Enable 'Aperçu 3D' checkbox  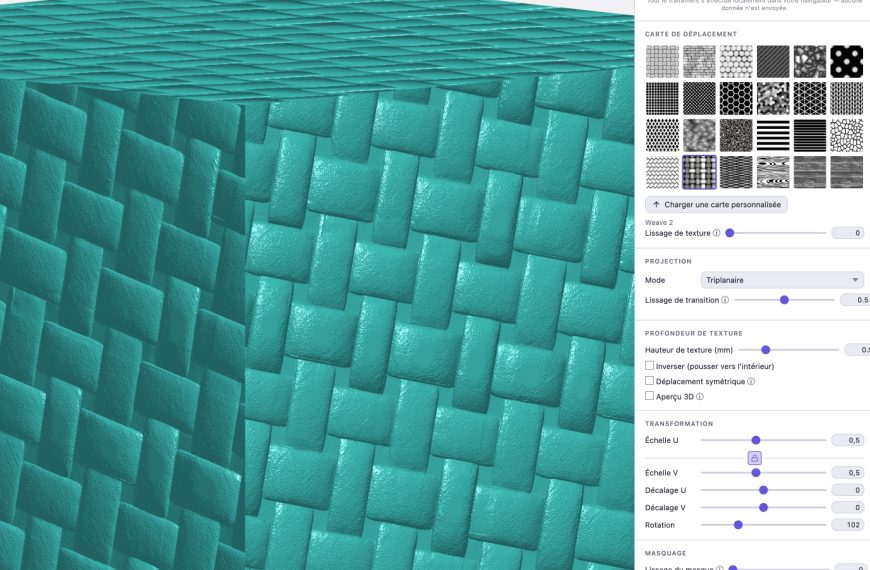[649, 396]
